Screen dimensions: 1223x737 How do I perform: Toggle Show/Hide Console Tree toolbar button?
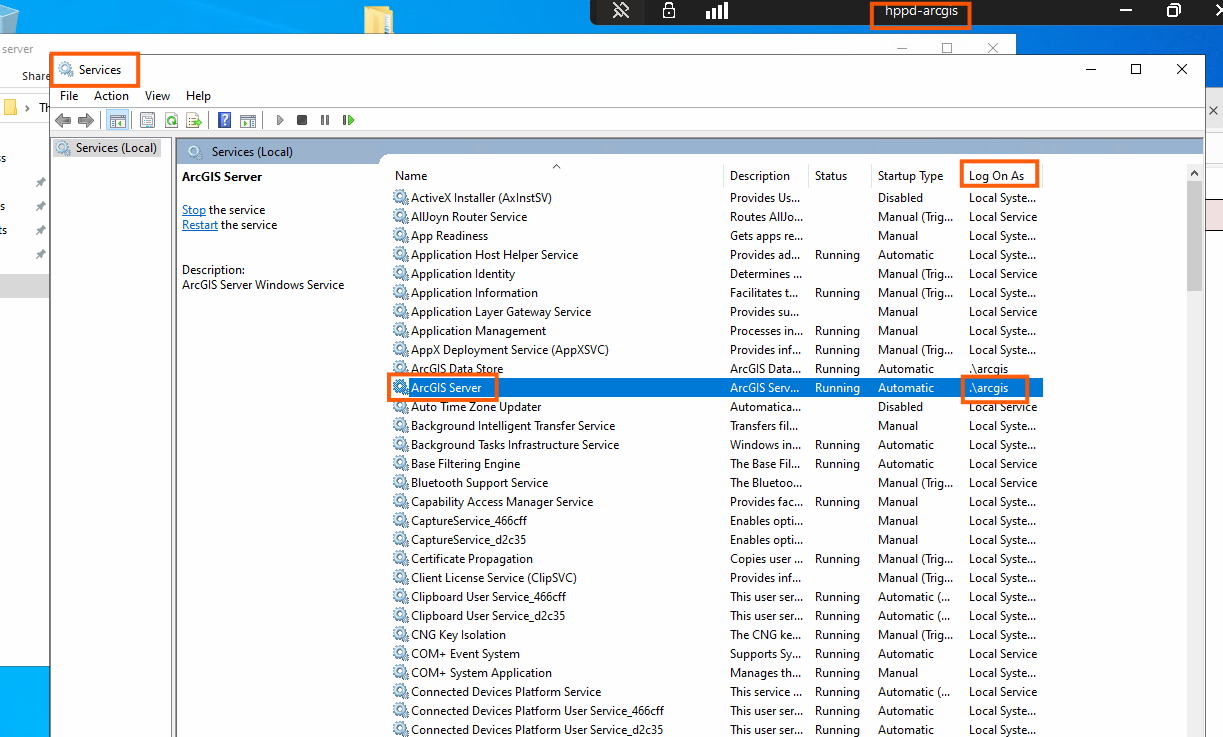[x=118, y=120]
